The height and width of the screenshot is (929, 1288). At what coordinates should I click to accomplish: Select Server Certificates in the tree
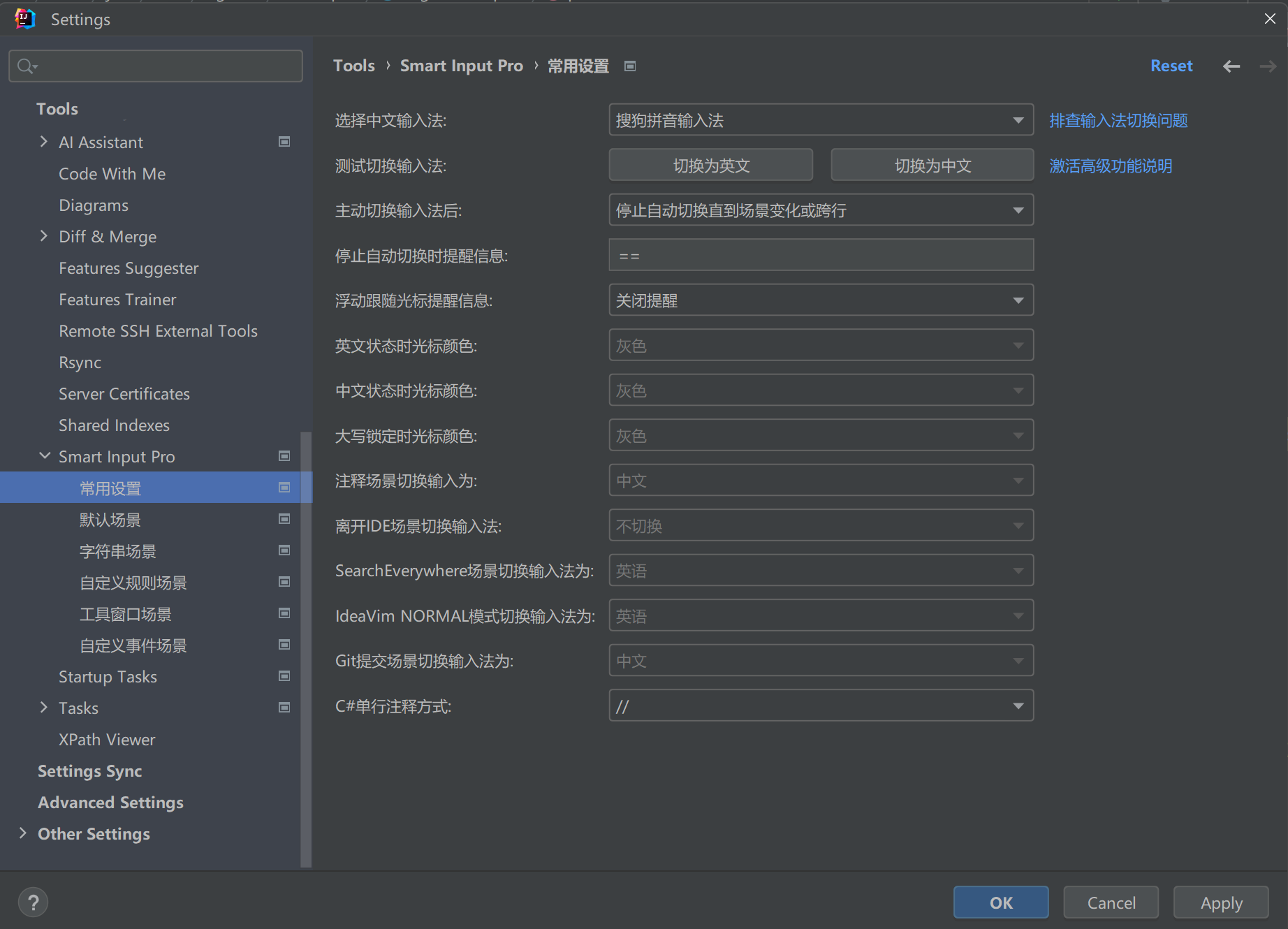[124, 393]
